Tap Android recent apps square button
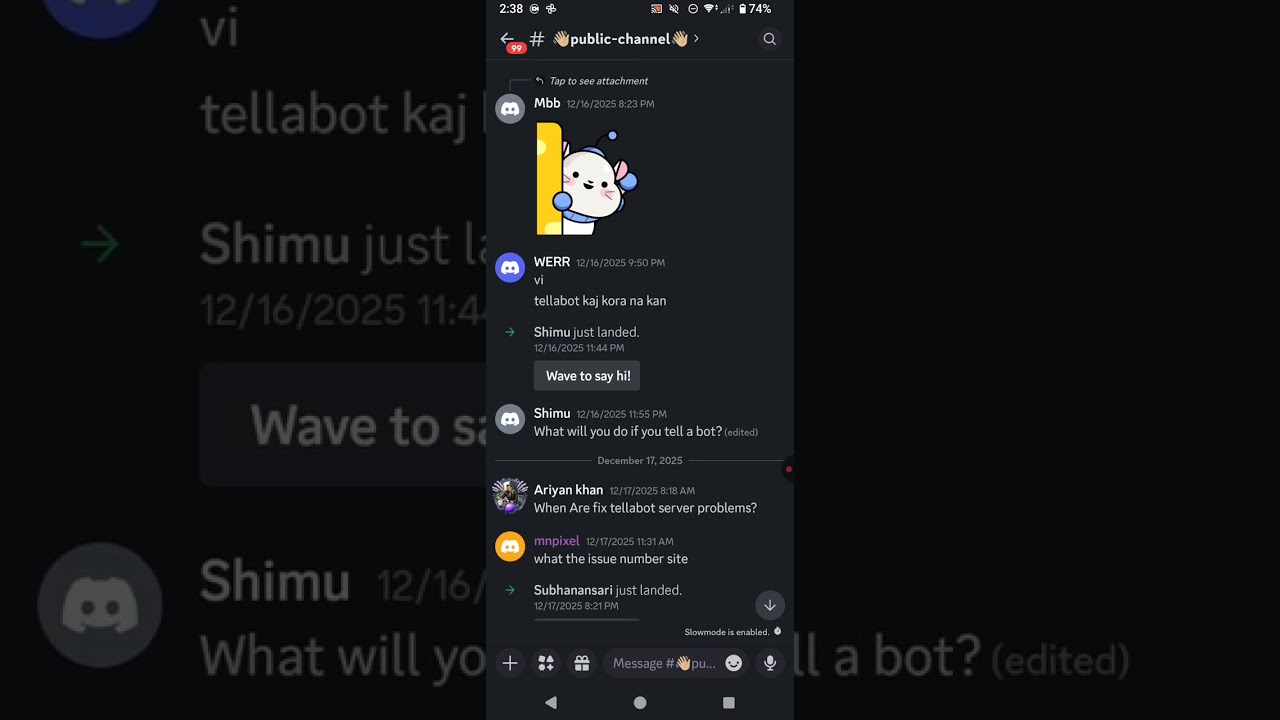This screenshot has height=720, width=1280. pyautogui.click(x=729, y=703)
